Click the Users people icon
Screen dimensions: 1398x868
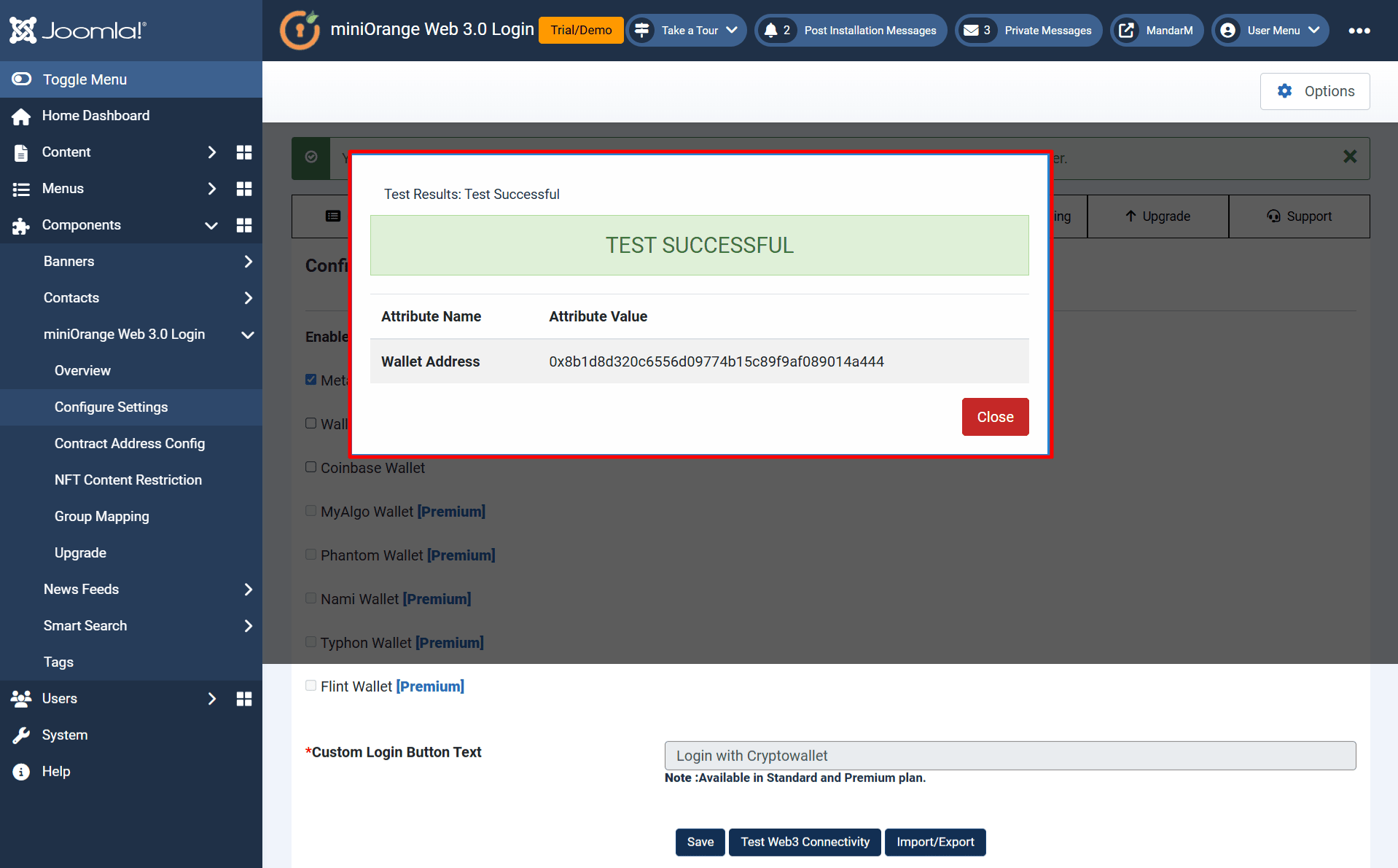click(21, 699)
